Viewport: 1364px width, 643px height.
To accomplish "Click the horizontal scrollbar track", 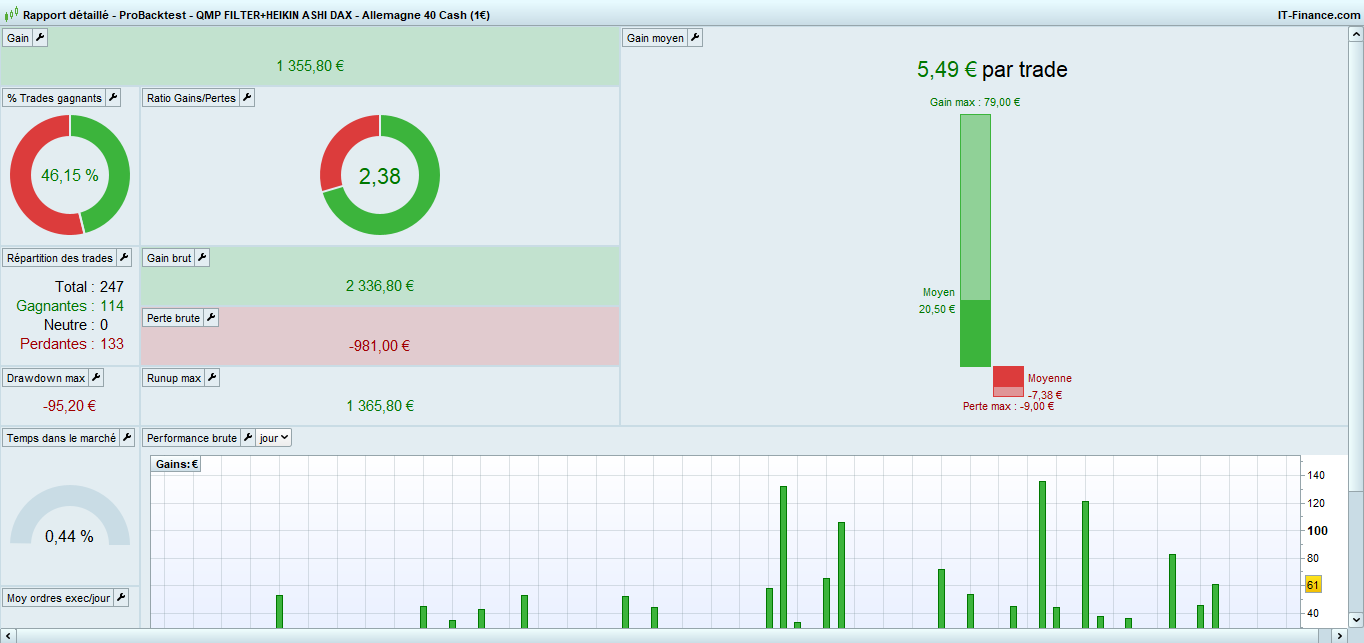I will coord(672,636).
